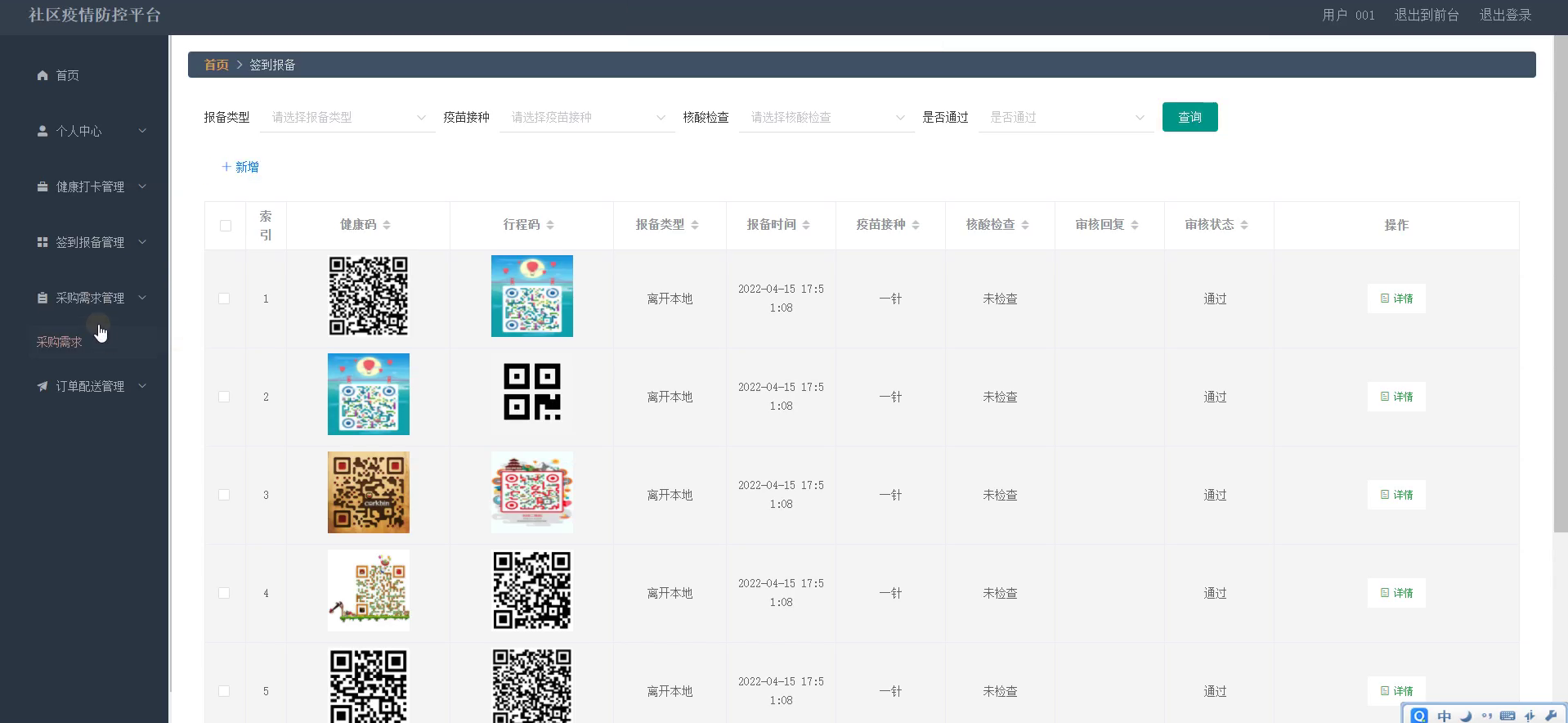Open 详情 for row 4
Image resolution: width=1568 pixels, height=723 pixels.
pos(1396,593)
